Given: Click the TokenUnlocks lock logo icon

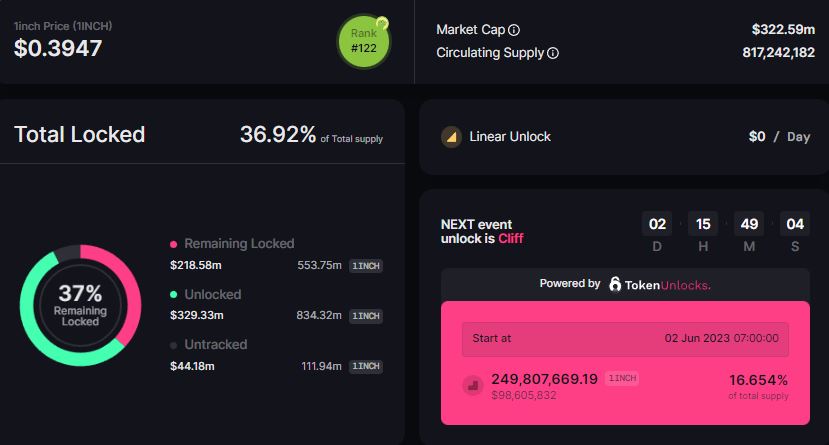Looking at the screenshot, I should (615, 284).
